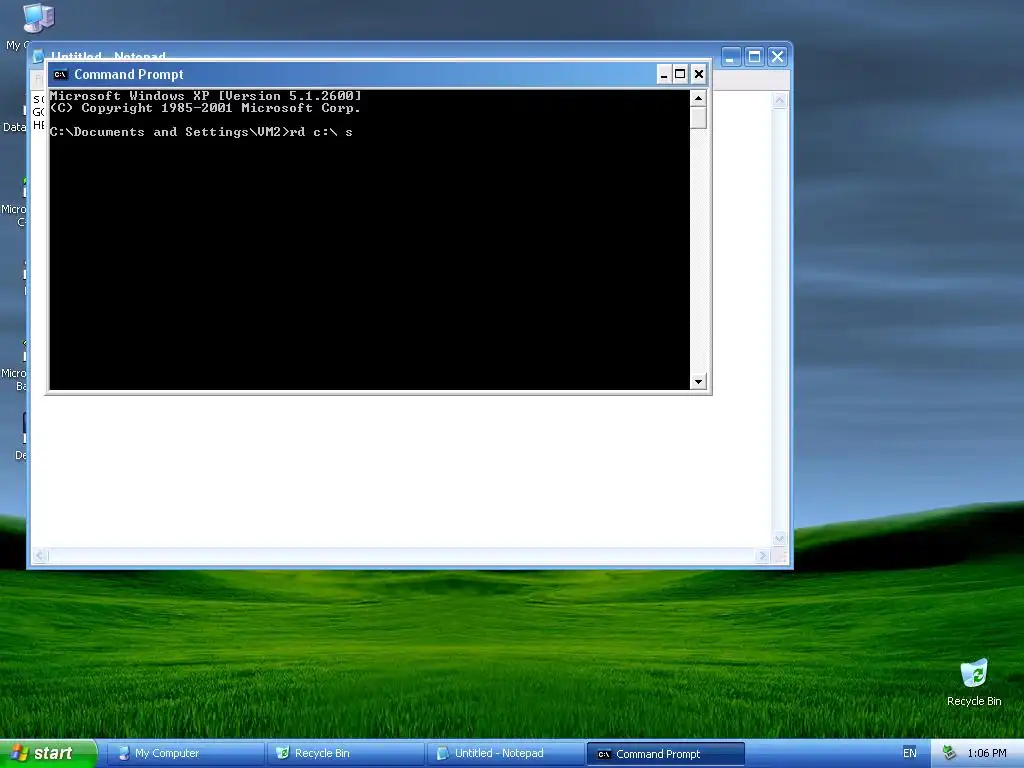Click the EN language indicator

point(909,754)
